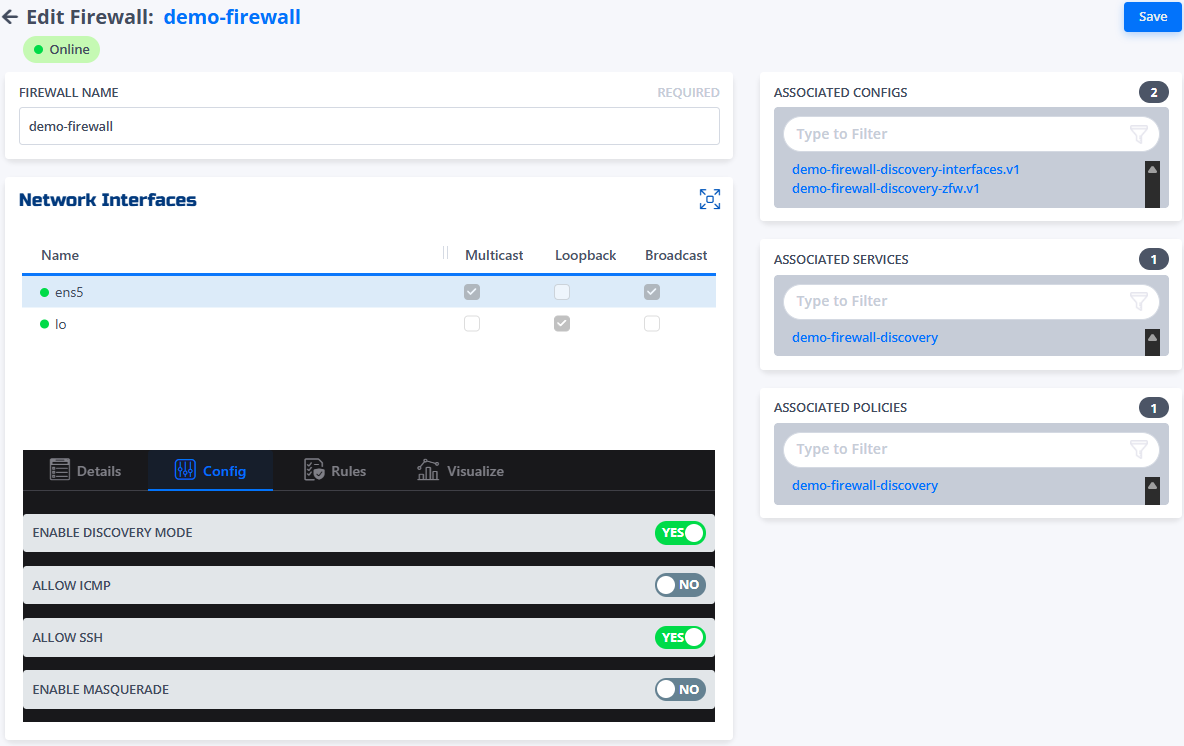The image size is (1184, 746).
Task: Click the Details tab list icon
Action: (x=60, y=470)
